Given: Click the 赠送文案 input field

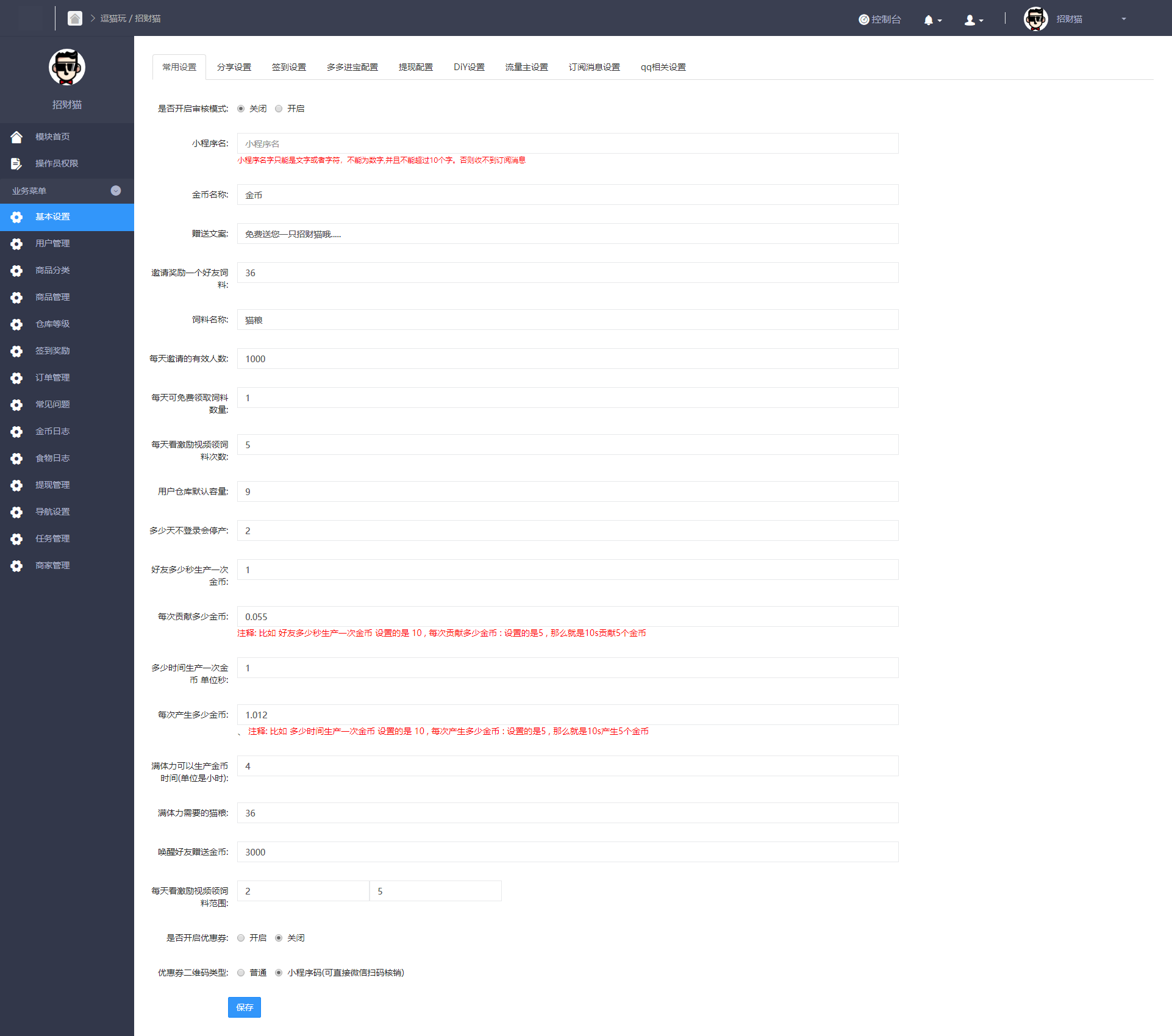Looking at the screenshot, I should pyautogui.click(x=568, y=234).
